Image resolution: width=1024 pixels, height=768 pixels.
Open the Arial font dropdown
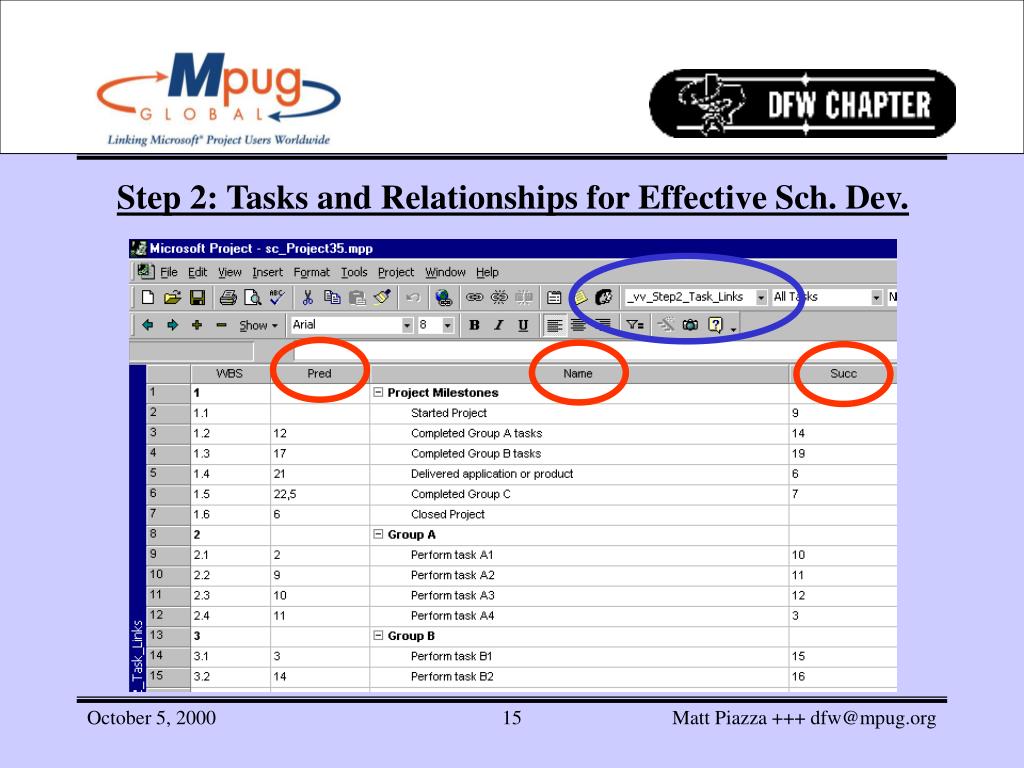tap(408, 325)
